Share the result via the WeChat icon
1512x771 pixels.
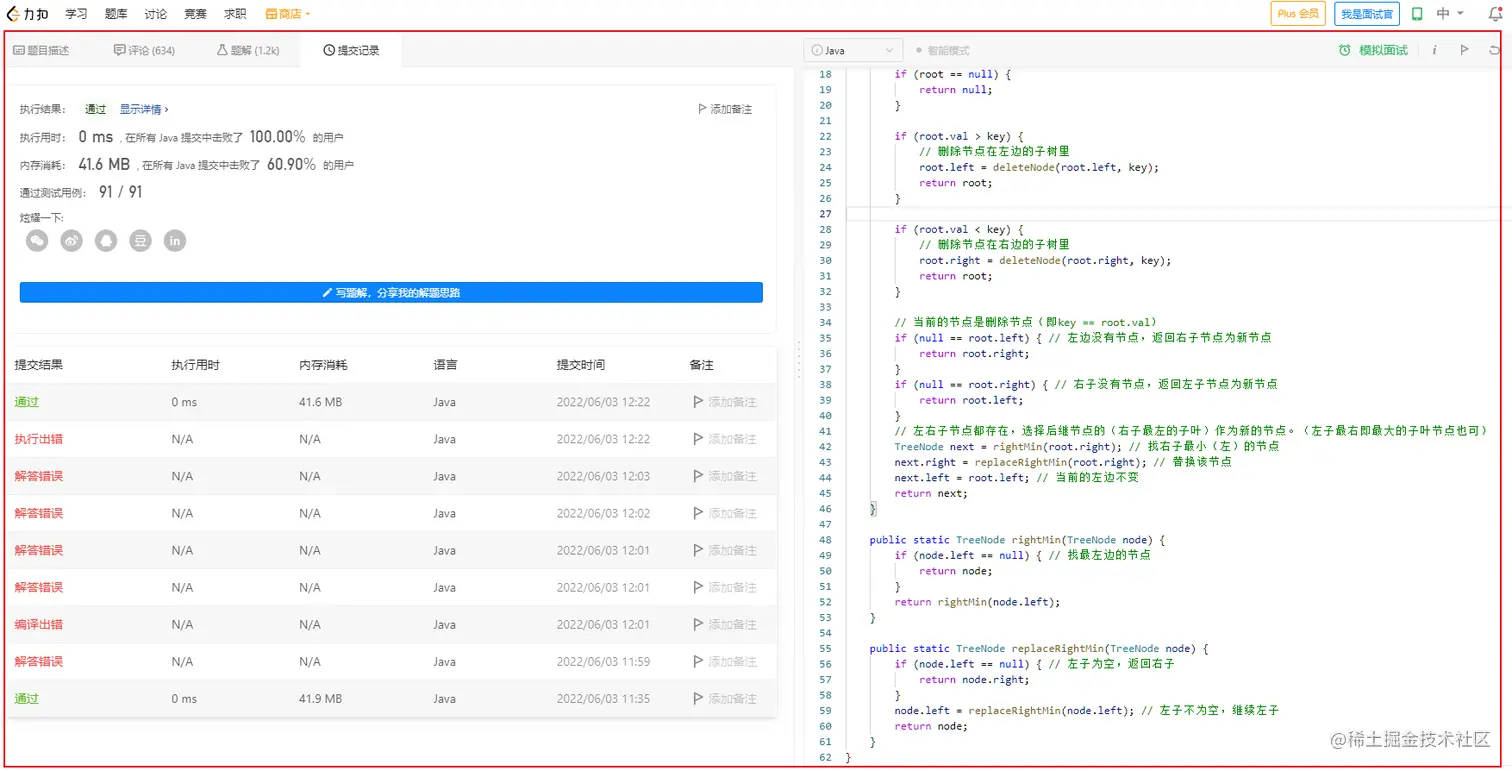pyautogui.click(x=37, y=241)
